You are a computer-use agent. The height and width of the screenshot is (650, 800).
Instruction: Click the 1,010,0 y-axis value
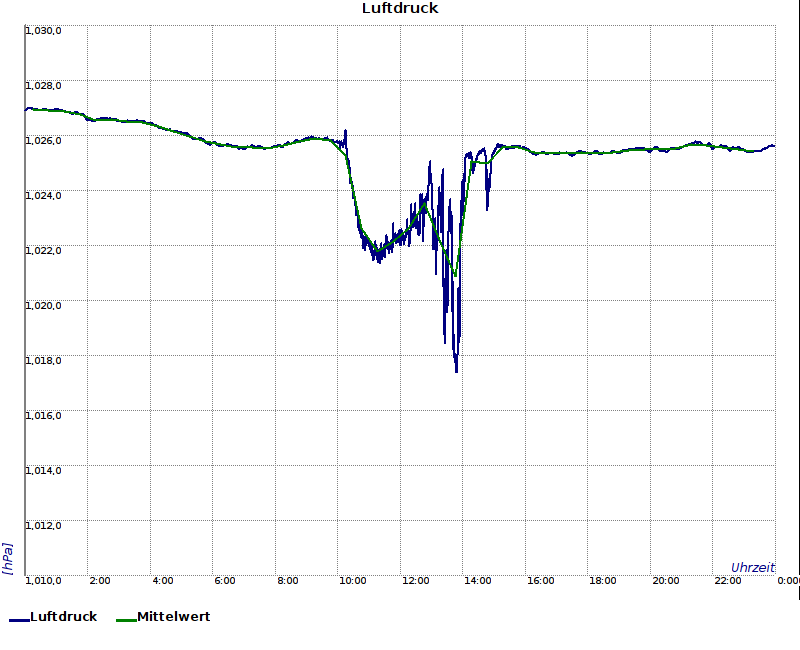(x=43, y=581)
